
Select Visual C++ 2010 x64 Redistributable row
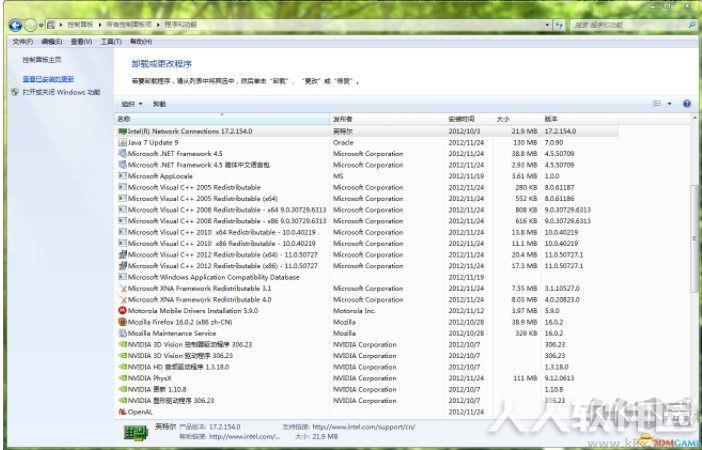click(x=366, y=232)
